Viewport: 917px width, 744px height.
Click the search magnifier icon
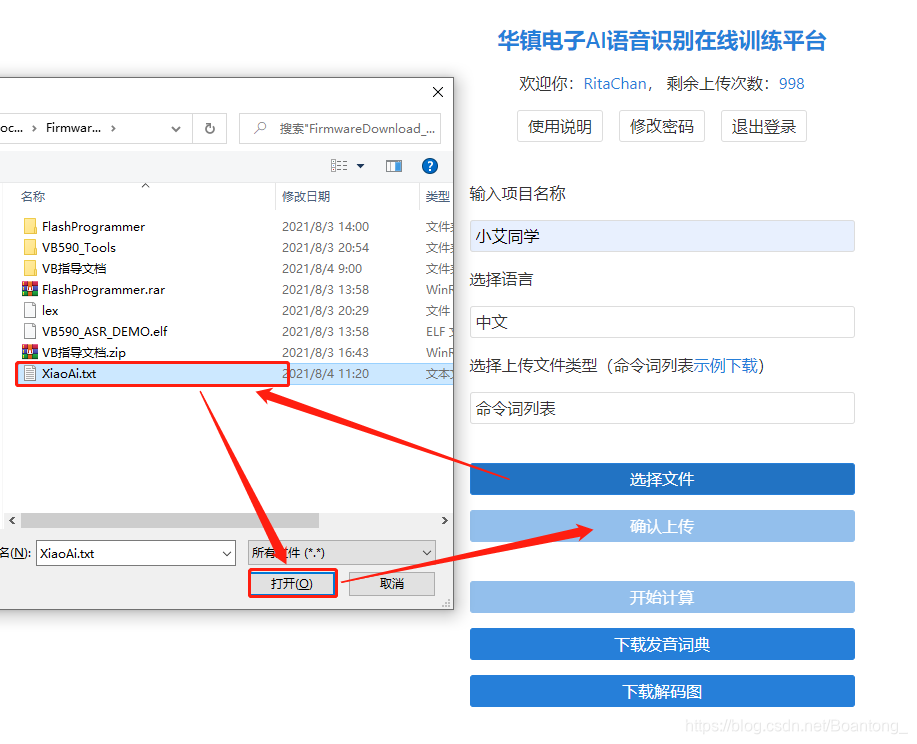(260, 128)
